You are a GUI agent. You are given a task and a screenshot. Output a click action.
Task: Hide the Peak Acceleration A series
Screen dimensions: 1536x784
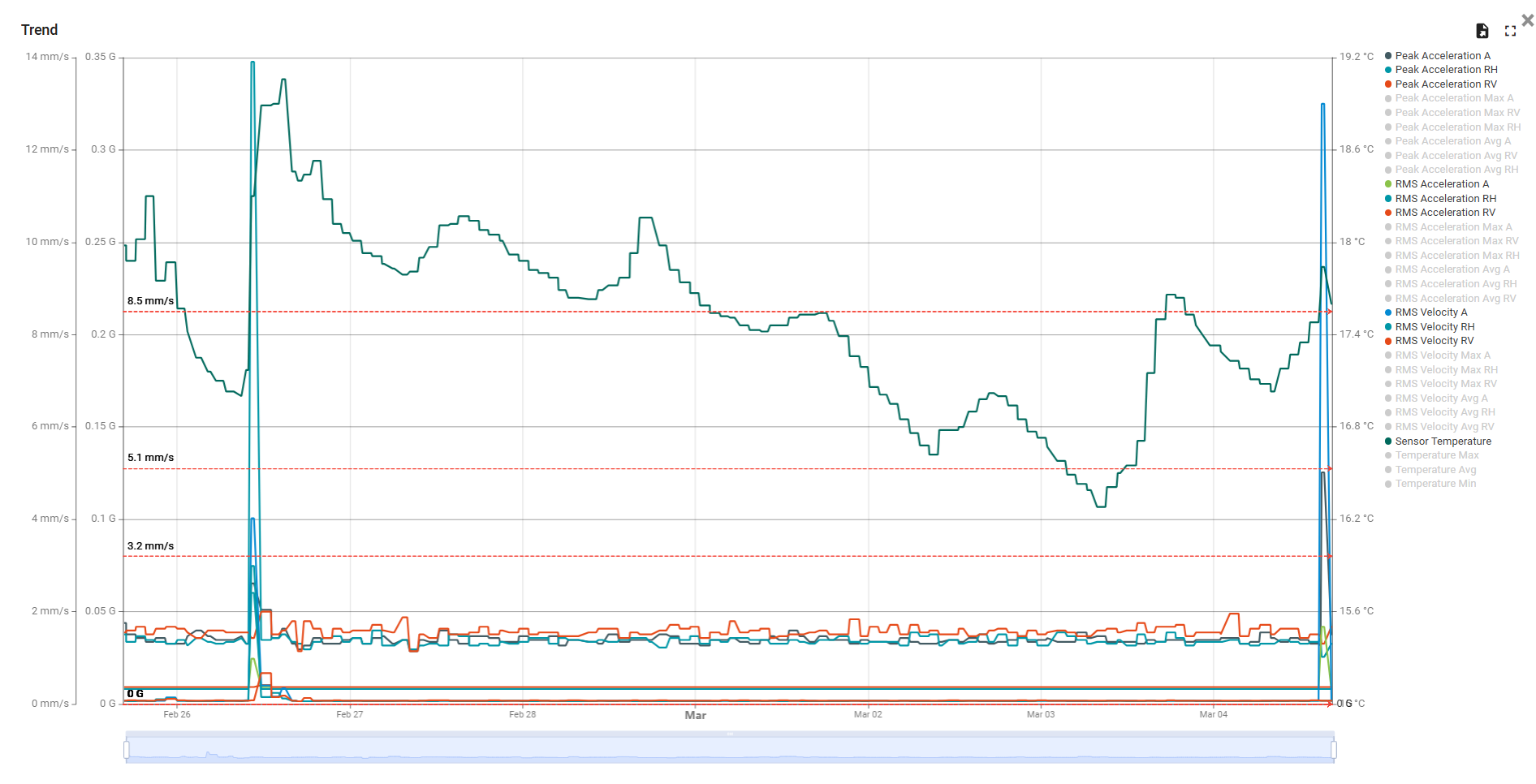pos(1442,56)
